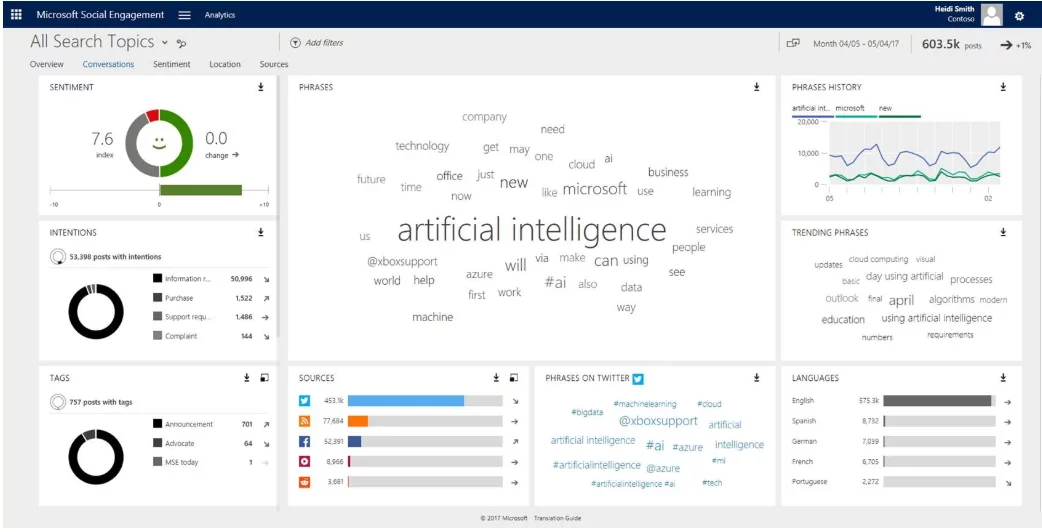Open the Sentiment tab
The height and width of the screenshot is (532, 1042).
tap(171, 64)
